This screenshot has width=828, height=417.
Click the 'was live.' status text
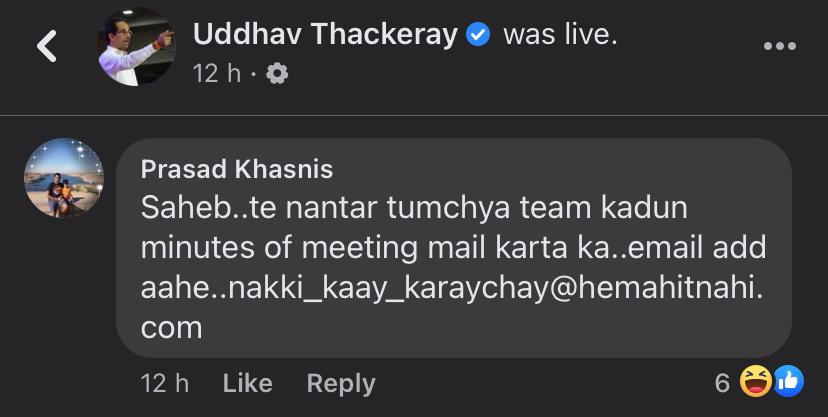pos(561,36)
